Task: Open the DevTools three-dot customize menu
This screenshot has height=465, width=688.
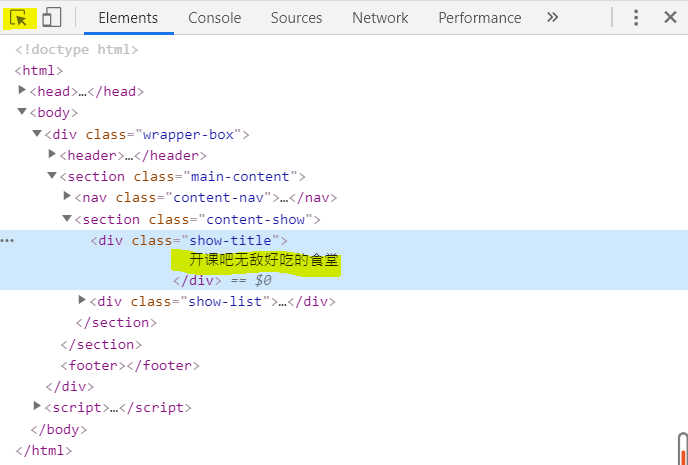Action: [636, 18]
